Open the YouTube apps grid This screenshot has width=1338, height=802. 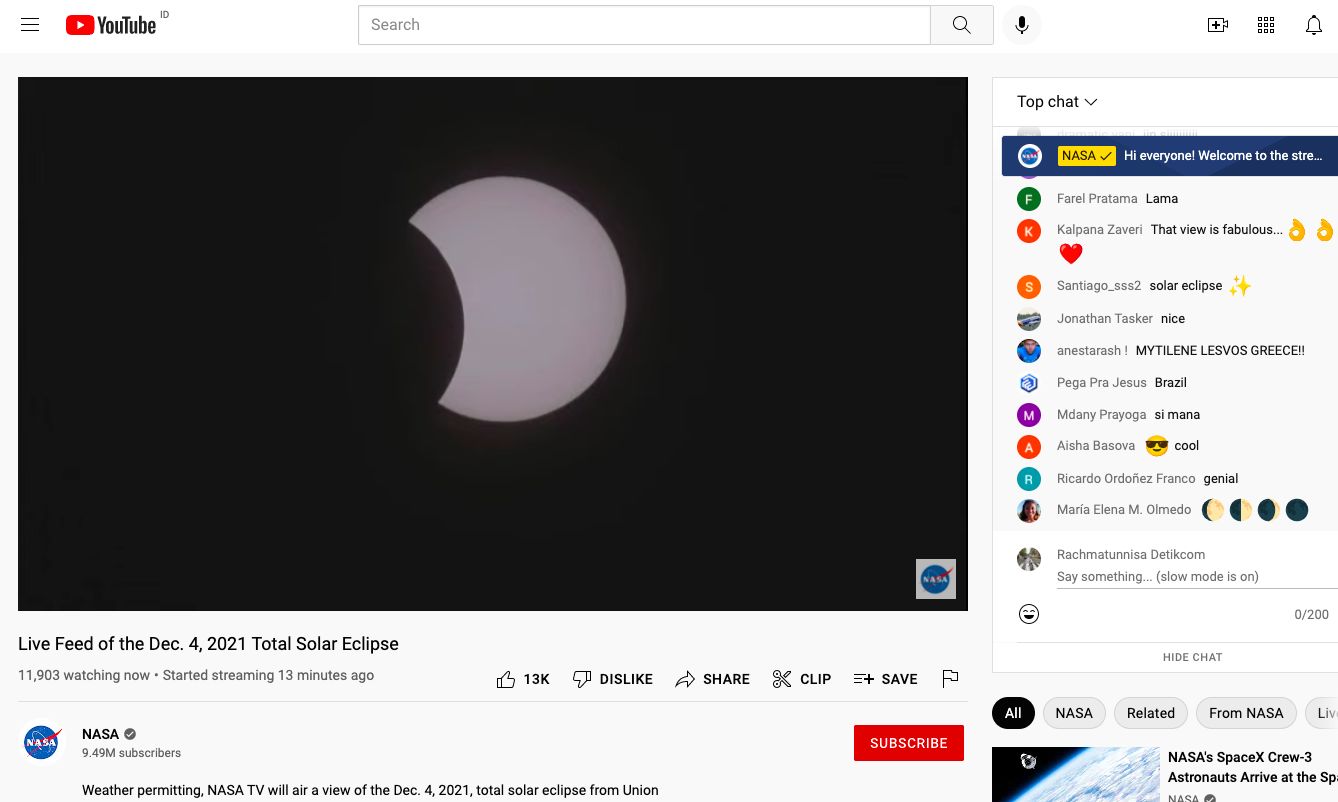tap(1266, 25)
